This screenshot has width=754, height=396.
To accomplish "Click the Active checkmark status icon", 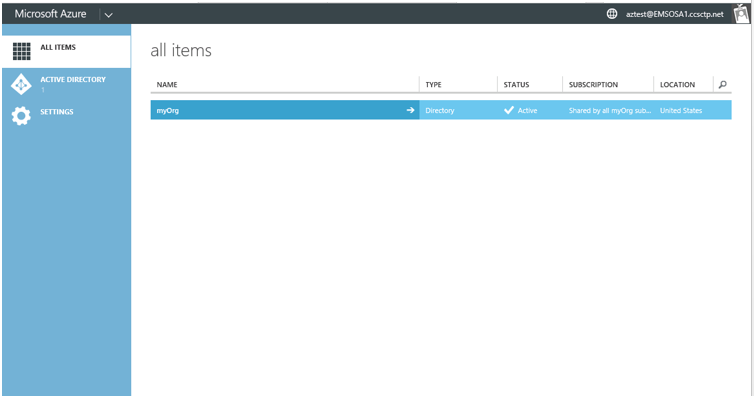I will pos(509,110).
